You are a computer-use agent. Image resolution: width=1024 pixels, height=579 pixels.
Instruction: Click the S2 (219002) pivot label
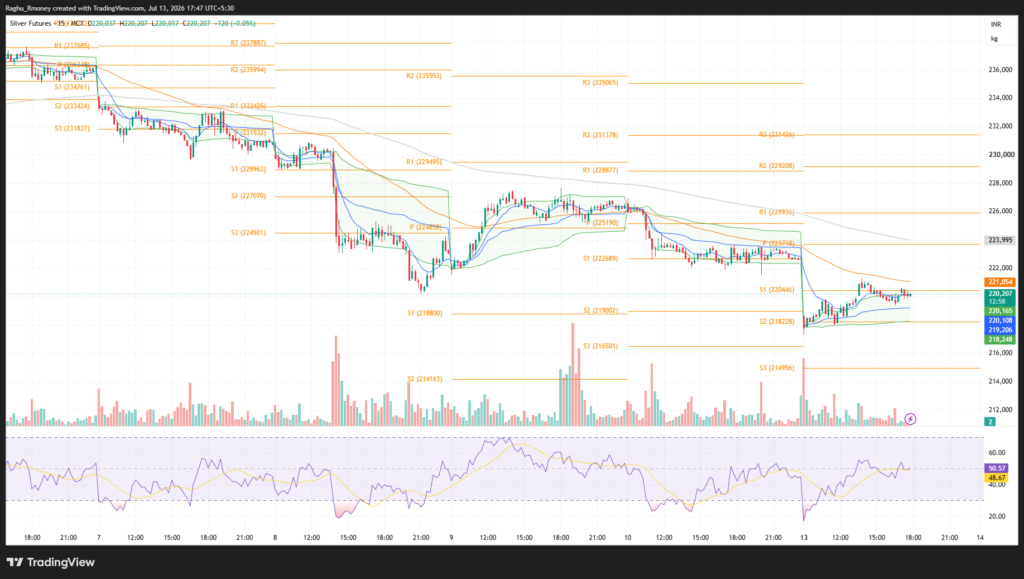tap(600, 311)
